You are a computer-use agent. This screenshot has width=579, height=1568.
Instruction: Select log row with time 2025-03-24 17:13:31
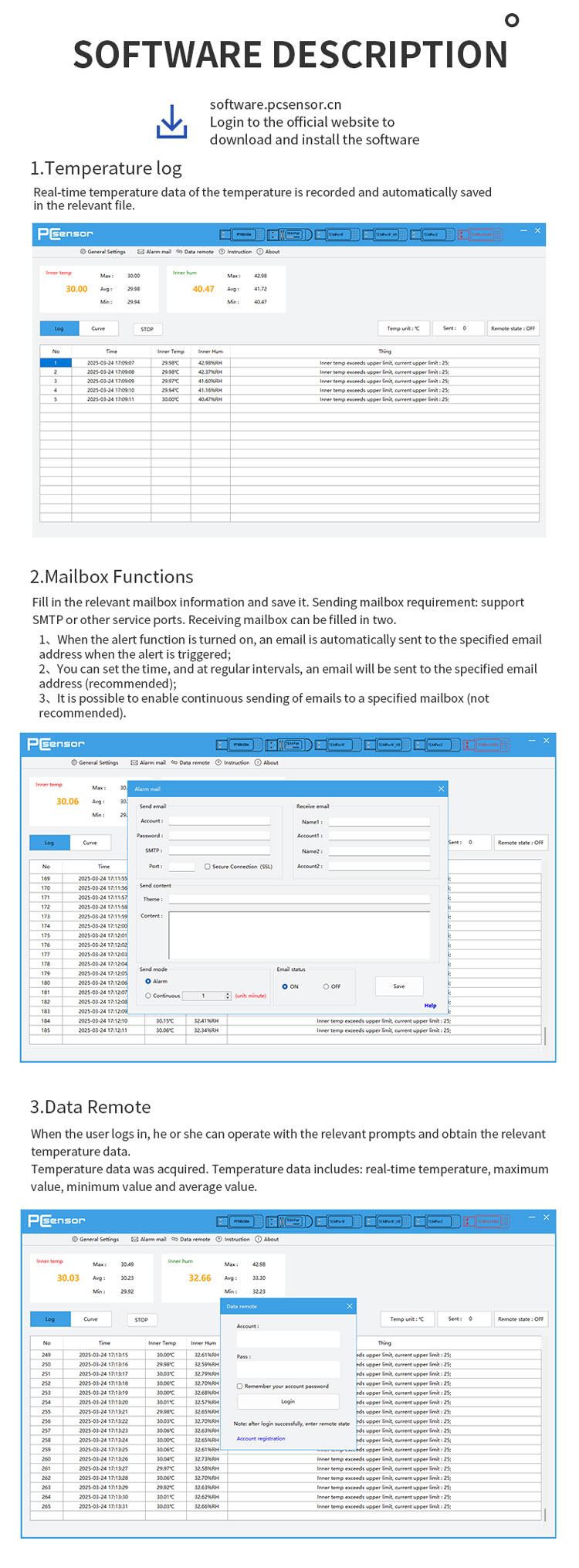[286, 1506]
